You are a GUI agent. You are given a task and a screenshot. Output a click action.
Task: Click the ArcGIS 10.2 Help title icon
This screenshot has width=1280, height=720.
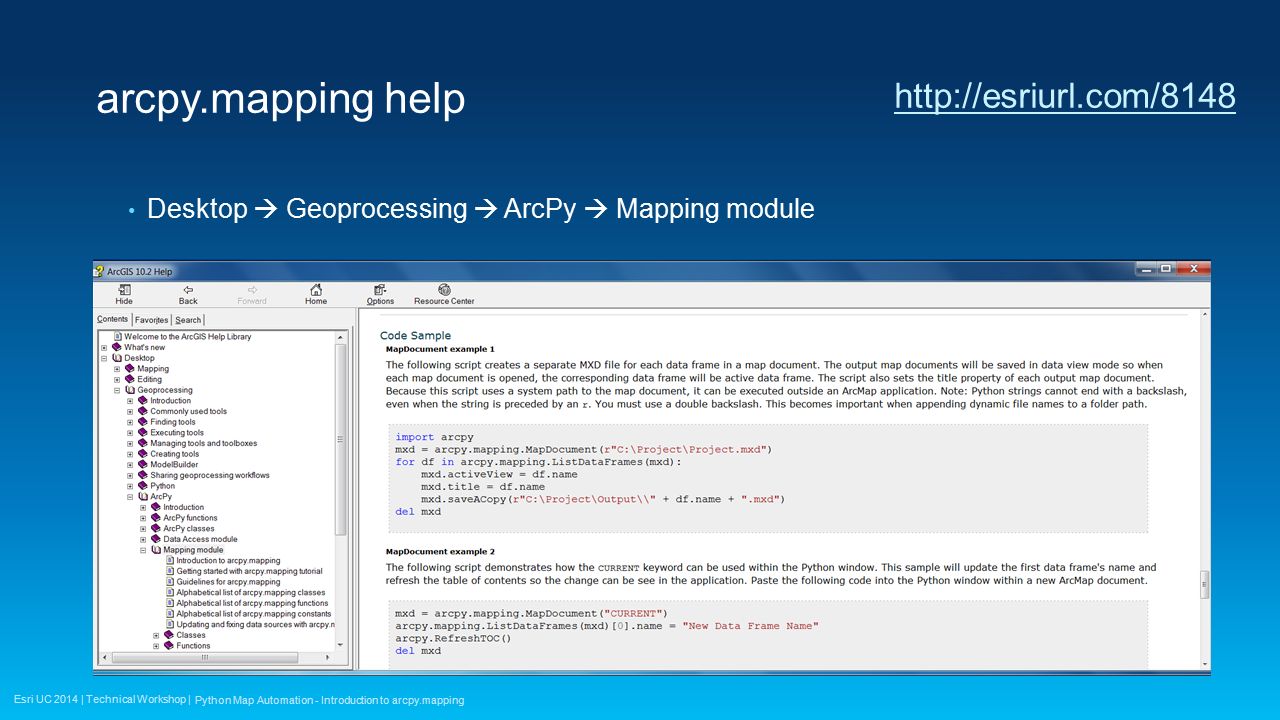pyautogui.click(x=99, y=271)
